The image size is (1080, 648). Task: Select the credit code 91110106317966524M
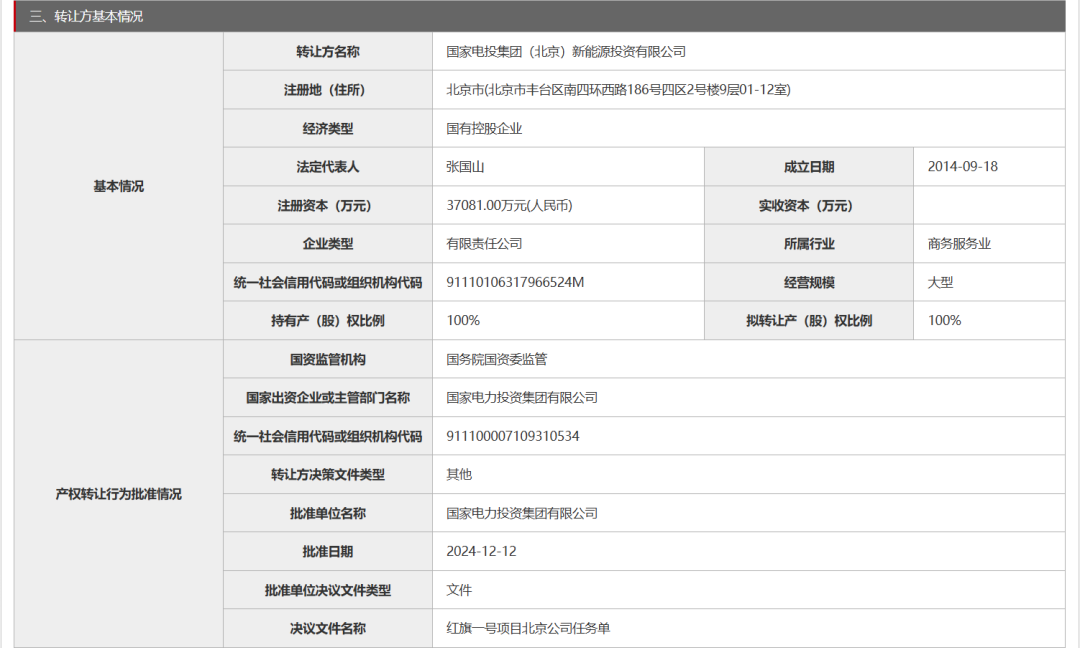[515, 282]
